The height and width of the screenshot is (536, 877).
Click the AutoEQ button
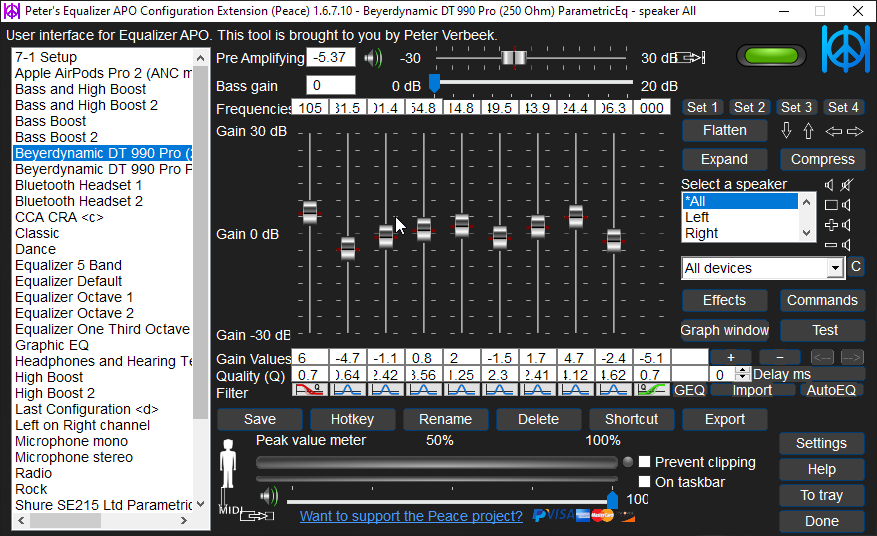[831, 390]
